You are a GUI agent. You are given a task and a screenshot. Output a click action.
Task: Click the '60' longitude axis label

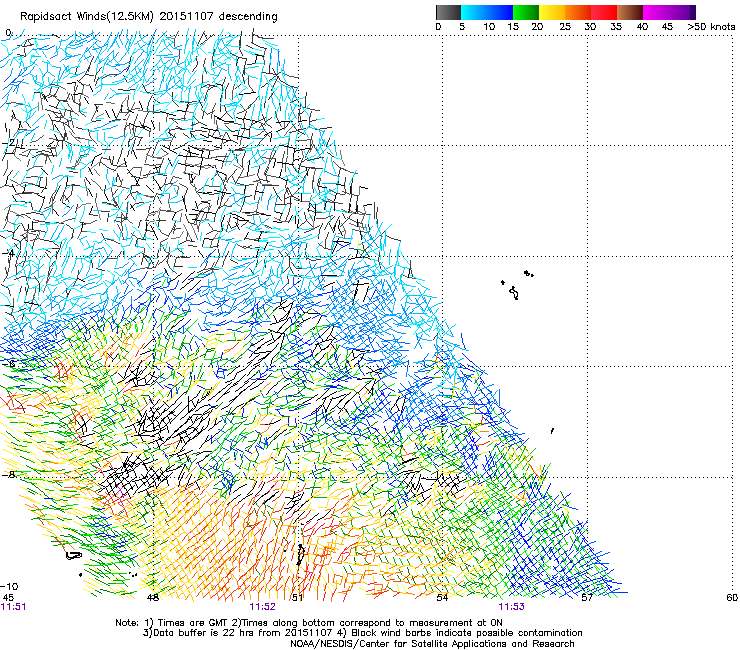(x=732, y=598)
